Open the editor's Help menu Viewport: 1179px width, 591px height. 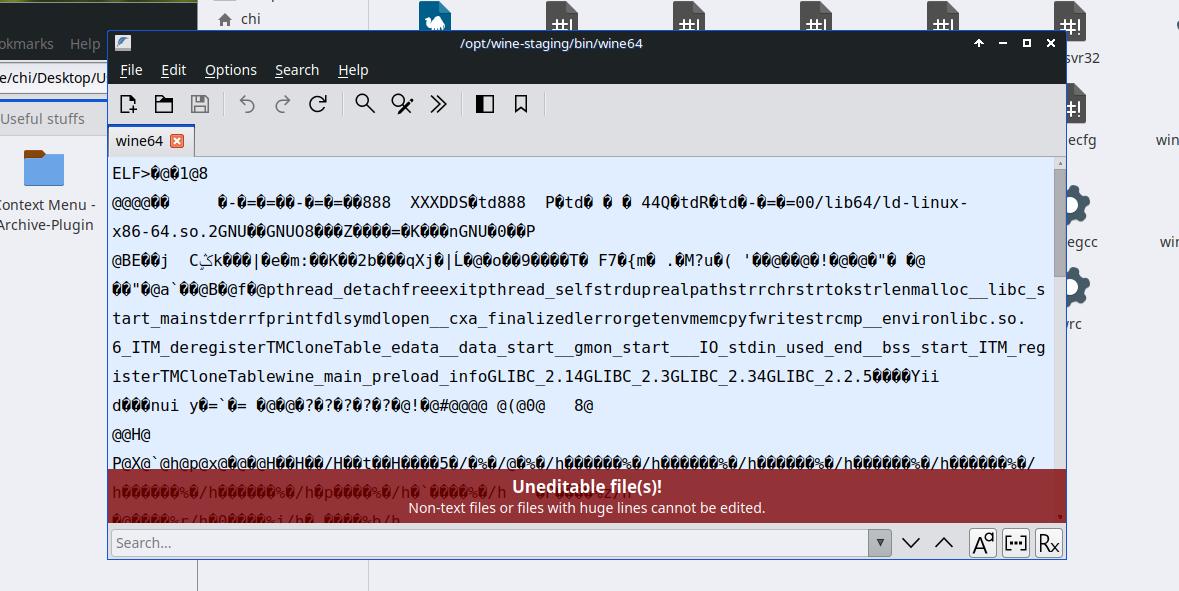[x=353, y=70]
